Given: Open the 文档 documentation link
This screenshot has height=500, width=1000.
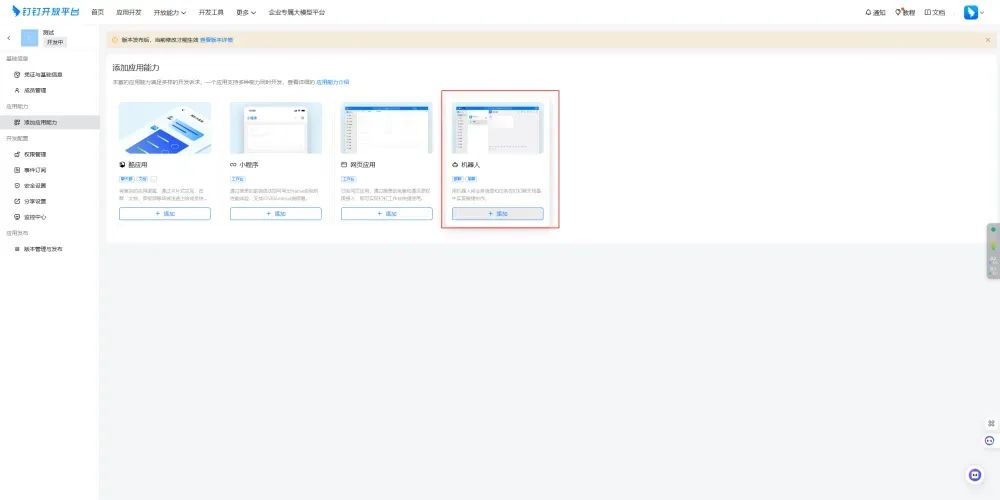Looking at the screenshot, I should 935,12.
